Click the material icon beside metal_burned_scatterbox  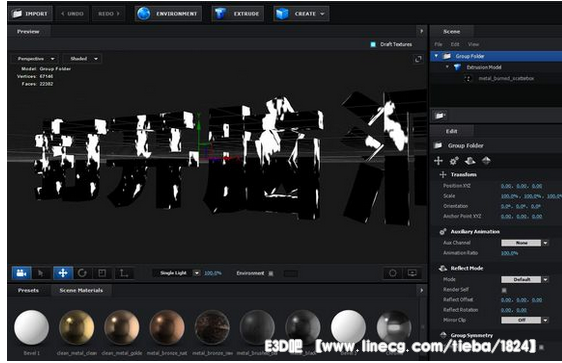(x=467, y=78)
